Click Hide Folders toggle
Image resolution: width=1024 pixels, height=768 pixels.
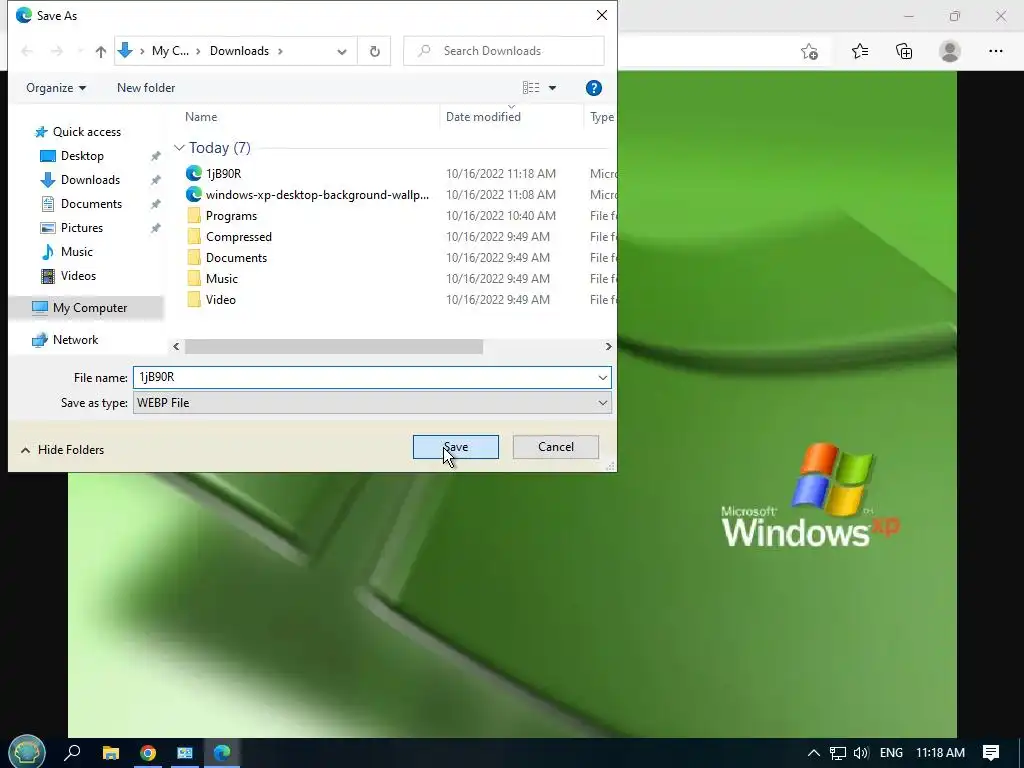[x=63, y=450]
